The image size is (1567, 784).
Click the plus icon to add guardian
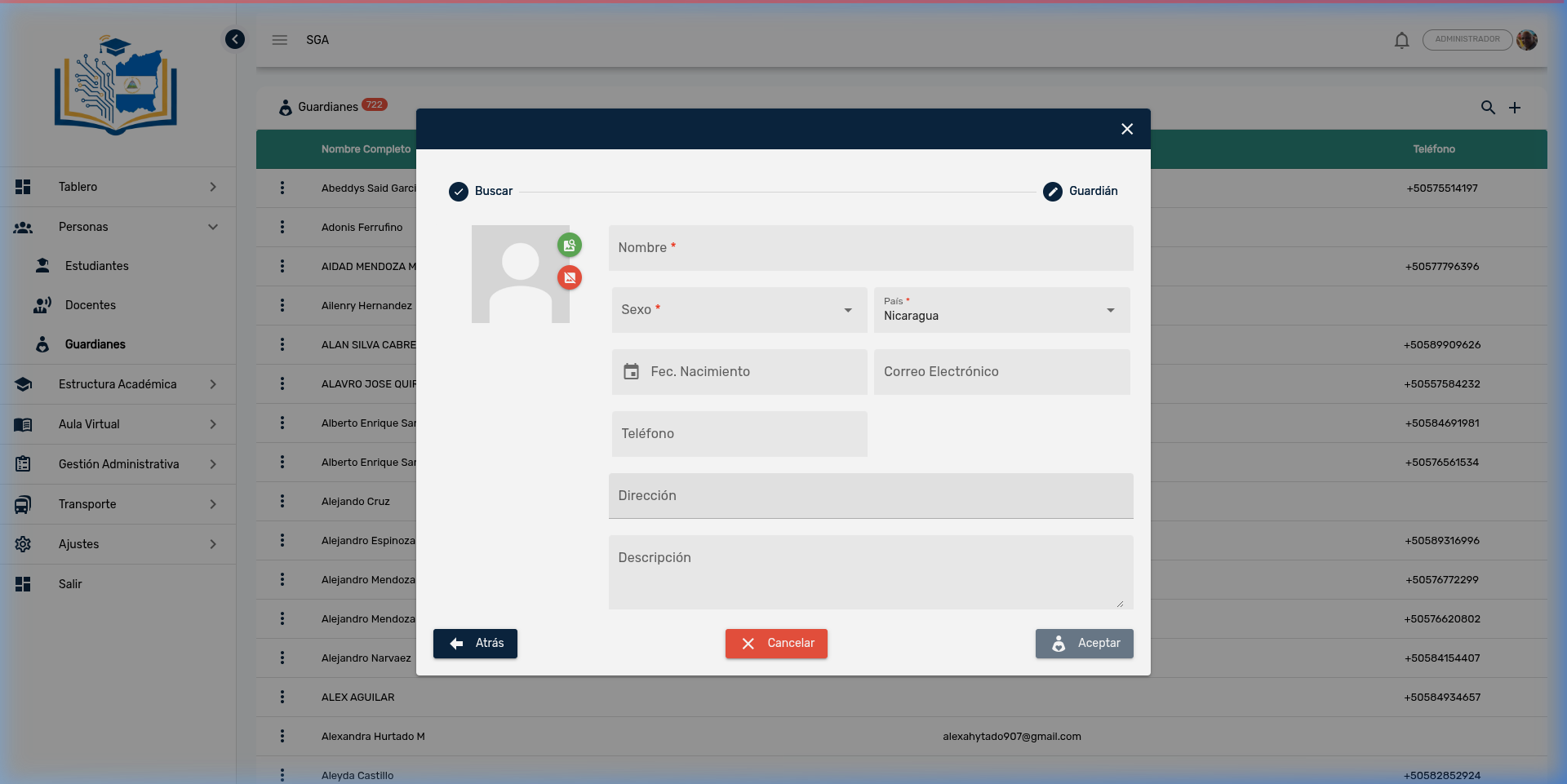(x=1515, y=108)
